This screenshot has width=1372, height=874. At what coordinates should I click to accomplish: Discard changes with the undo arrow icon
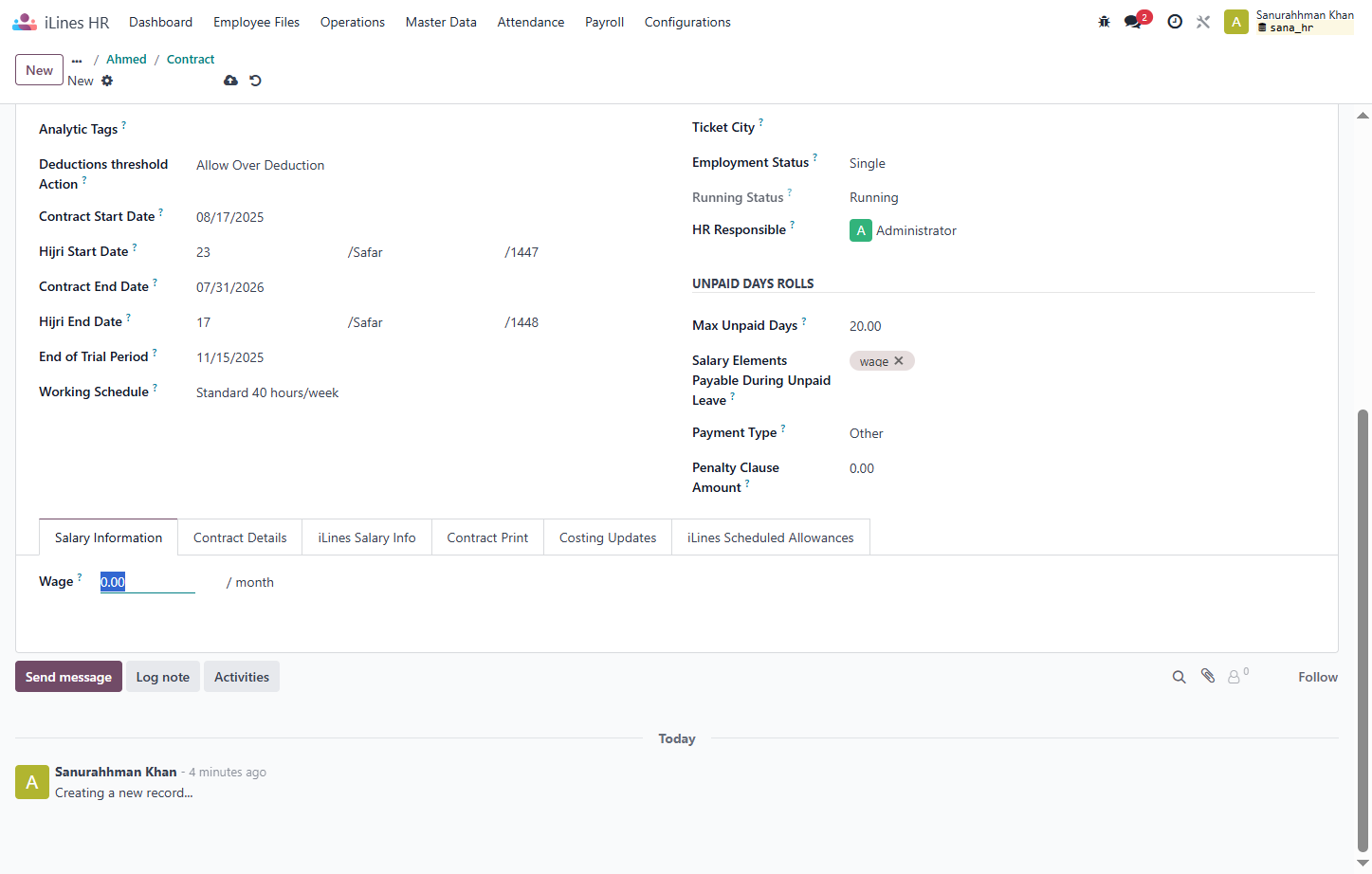(x=255, y=81)
